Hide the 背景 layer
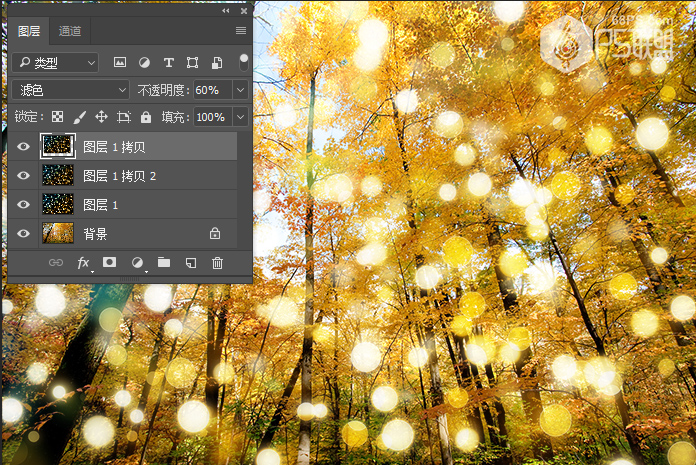696x465 pixels. click(x=24, y=233)
